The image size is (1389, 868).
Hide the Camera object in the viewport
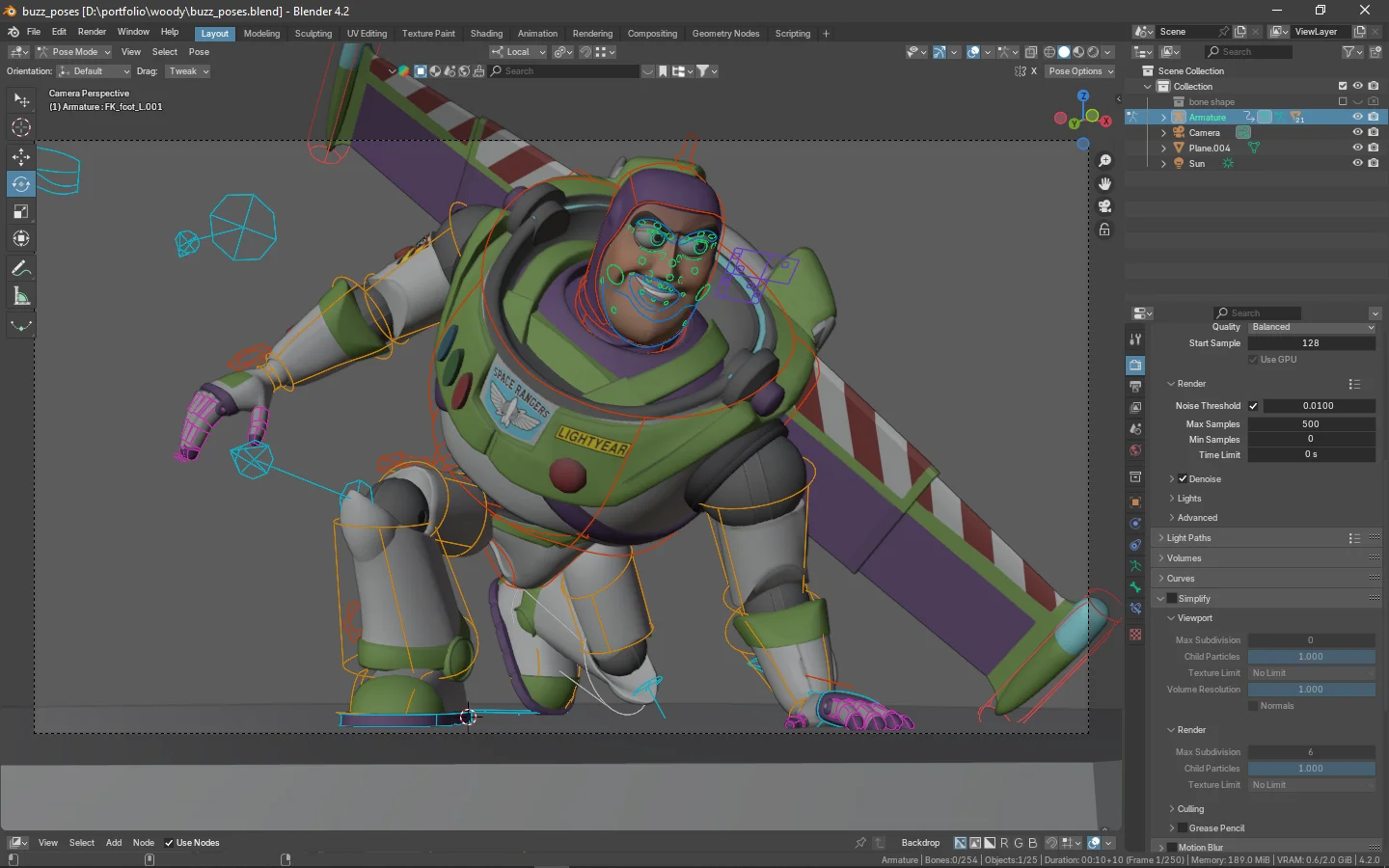pos(1357,132)
